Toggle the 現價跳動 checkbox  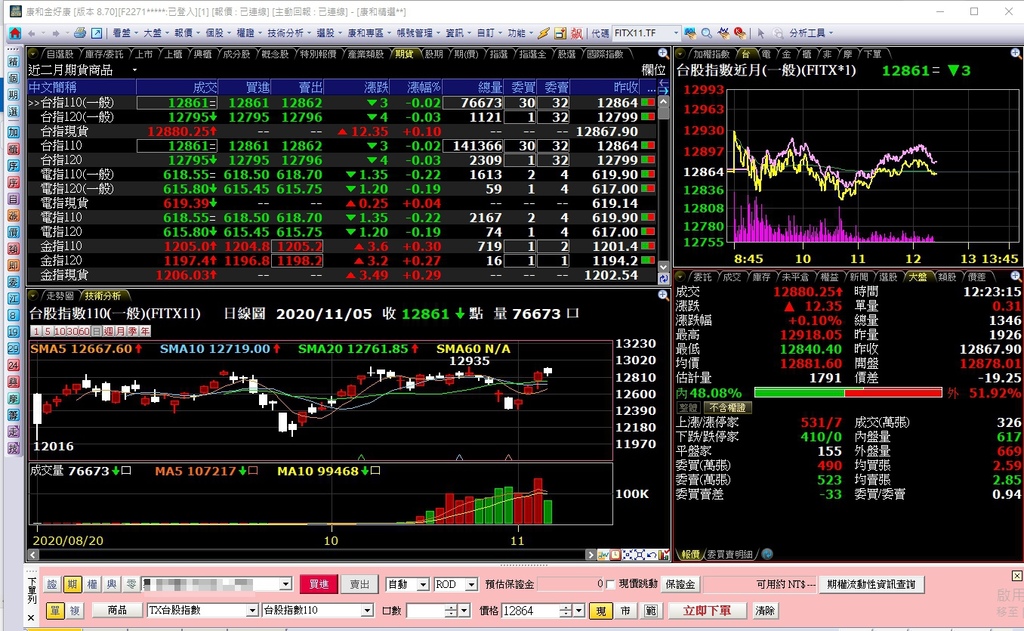(x=610, y=584)
